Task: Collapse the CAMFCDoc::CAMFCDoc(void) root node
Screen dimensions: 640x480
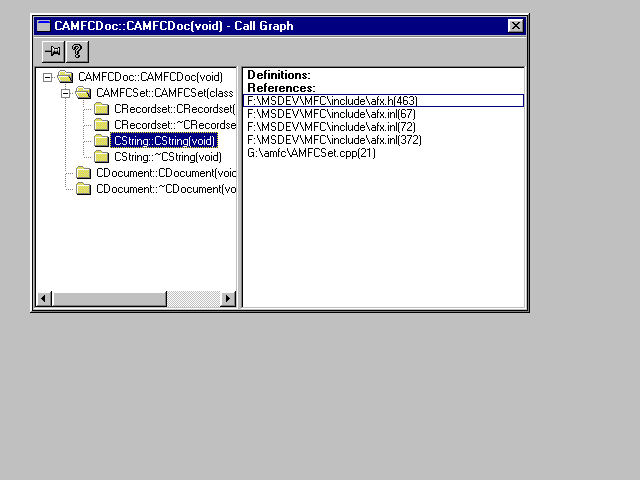Action: pyautogui.click(x=47, y=77)
